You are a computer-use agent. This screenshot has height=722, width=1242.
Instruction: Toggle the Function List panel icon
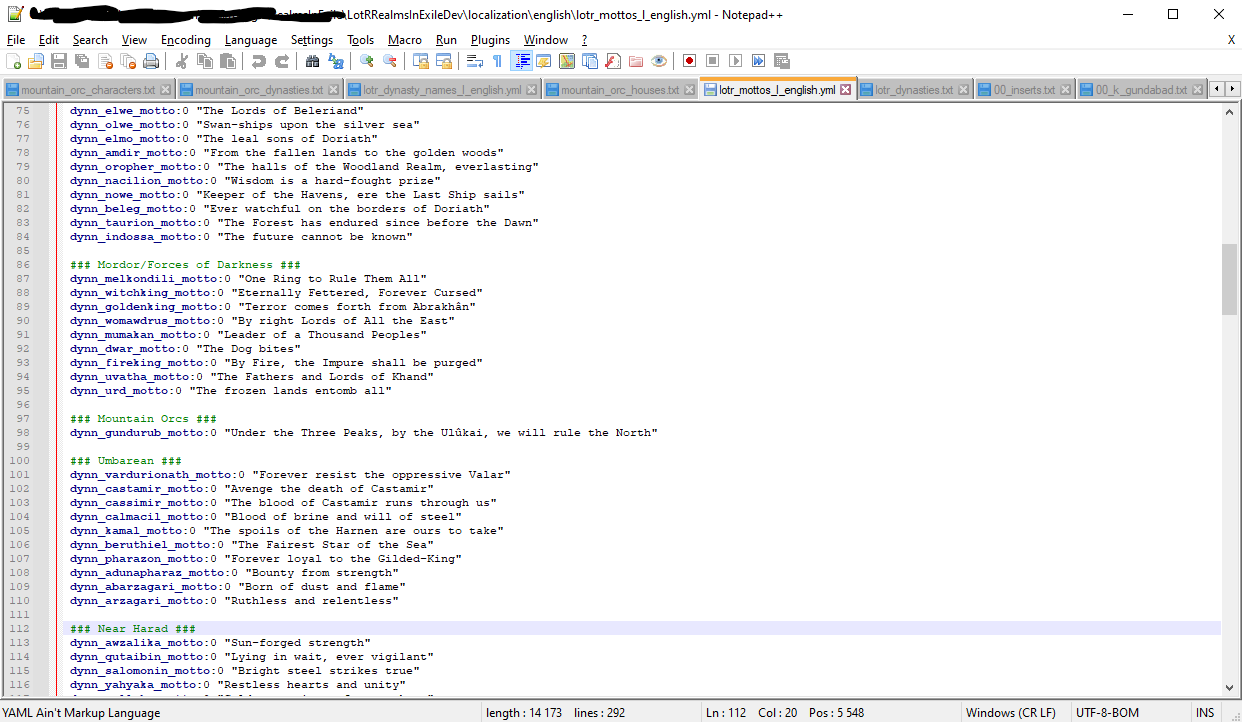coord(613,61)
